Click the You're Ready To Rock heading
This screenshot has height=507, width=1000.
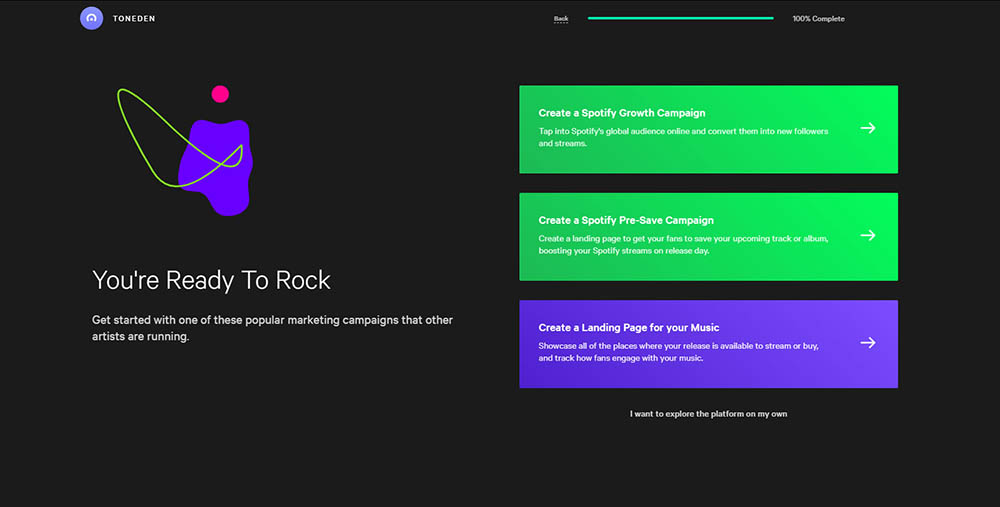pyautogui.click(x=211, y=281)
